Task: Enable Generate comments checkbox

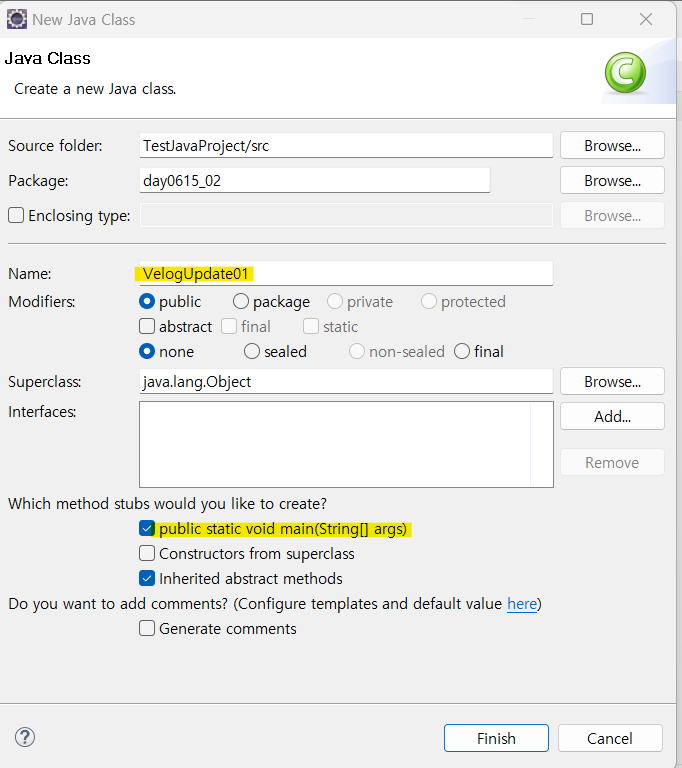Action: click(x=147, y=628)
